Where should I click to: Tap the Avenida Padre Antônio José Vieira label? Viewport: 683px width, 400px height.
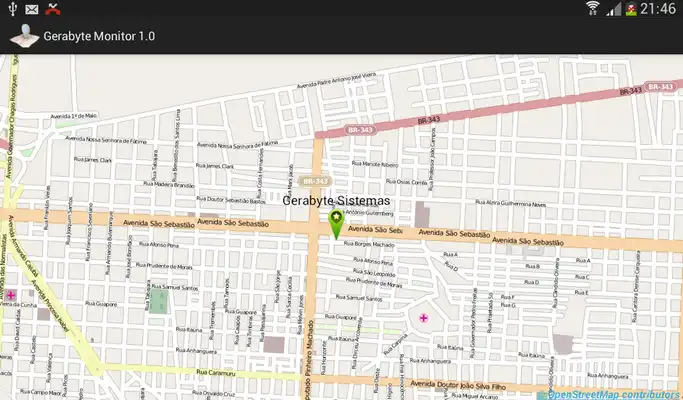339,78
